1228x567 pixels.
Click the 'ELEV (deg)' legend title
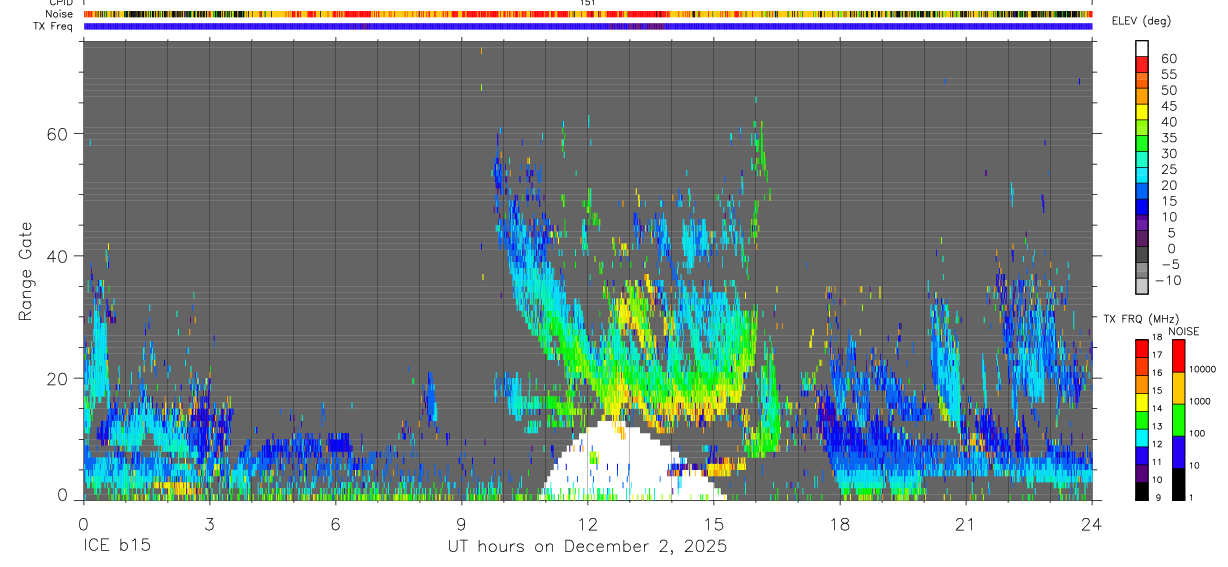pyautogui.click(x=1142, y=21)
